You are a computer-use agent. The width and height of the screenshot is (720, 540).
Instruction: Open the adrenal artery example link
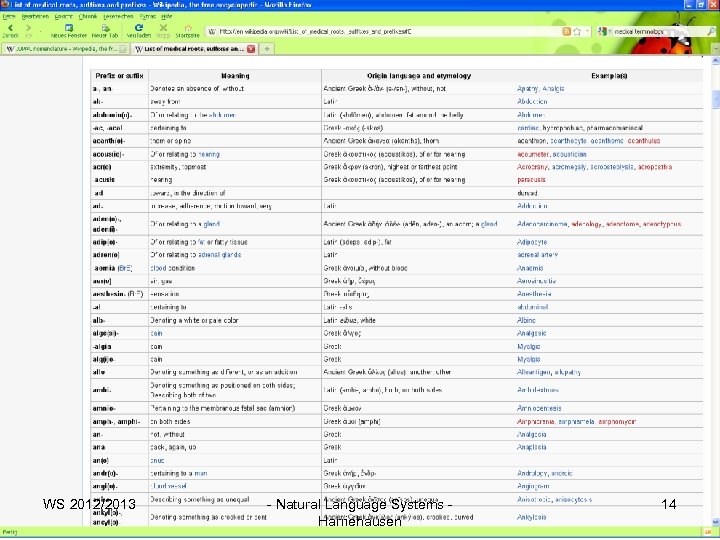click(x=538, y=255)
